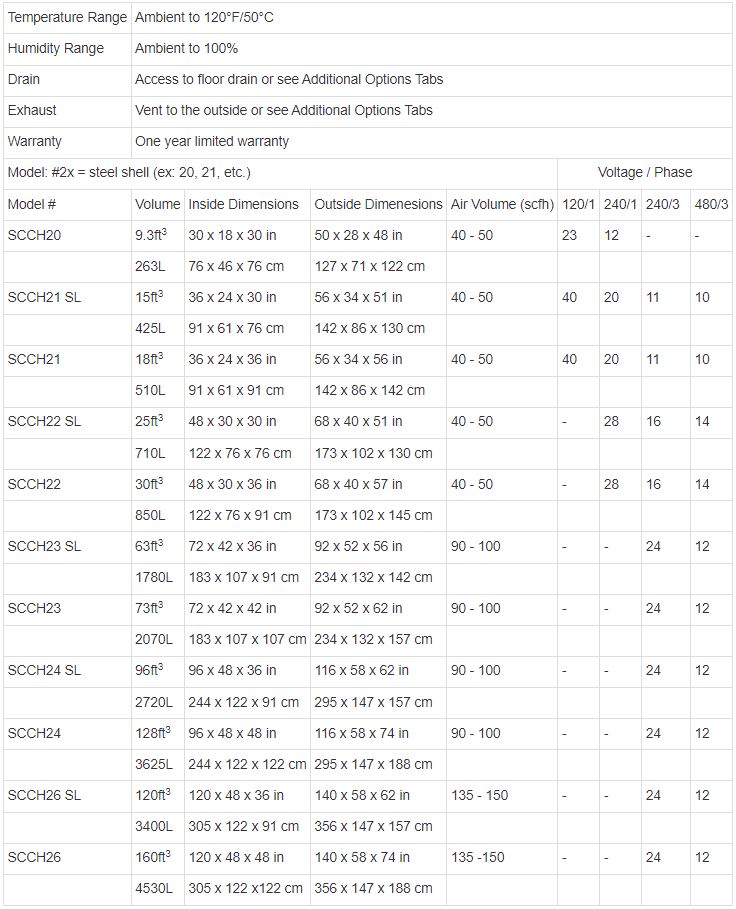Select the 135 - 150 air volume cell
This screenshot has height=909, width=736.
tap(479, 795)
